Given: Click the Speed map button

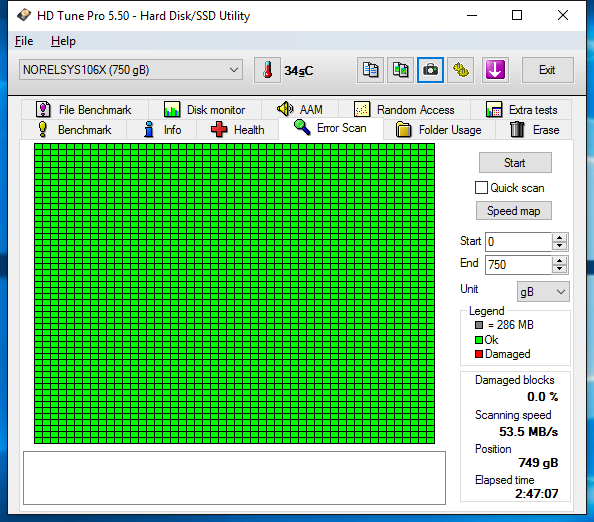Looking at the screenshot, I should click(514, 211).
